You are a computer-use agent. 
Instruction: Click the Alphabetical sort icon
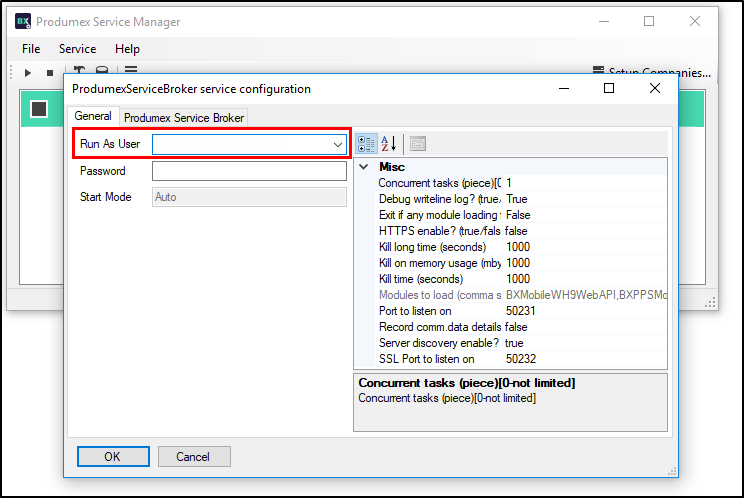[389, 144]
